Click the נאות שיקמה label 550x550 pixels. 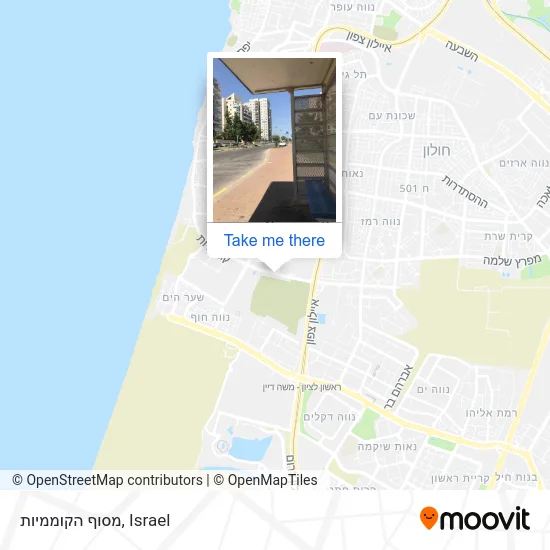pos(387,447)
